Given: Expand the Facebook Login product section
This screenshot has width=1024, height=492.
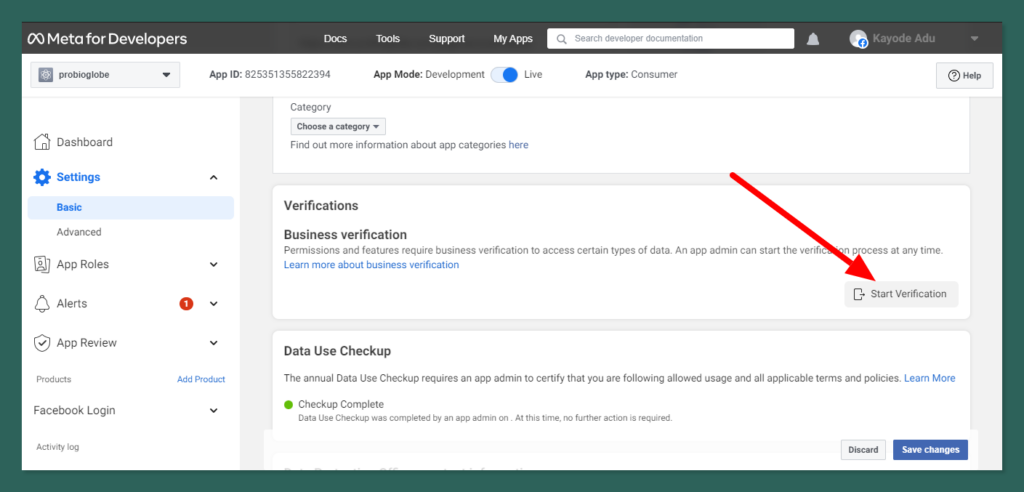Looking at the screenshot, I should (x=213, y=410).
